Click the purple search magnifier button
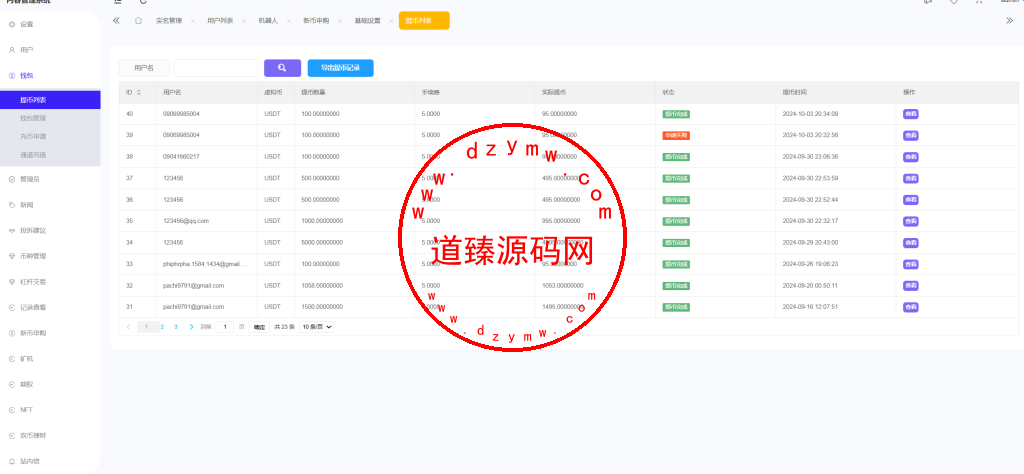1024x474 pixels. coord(282,68)
